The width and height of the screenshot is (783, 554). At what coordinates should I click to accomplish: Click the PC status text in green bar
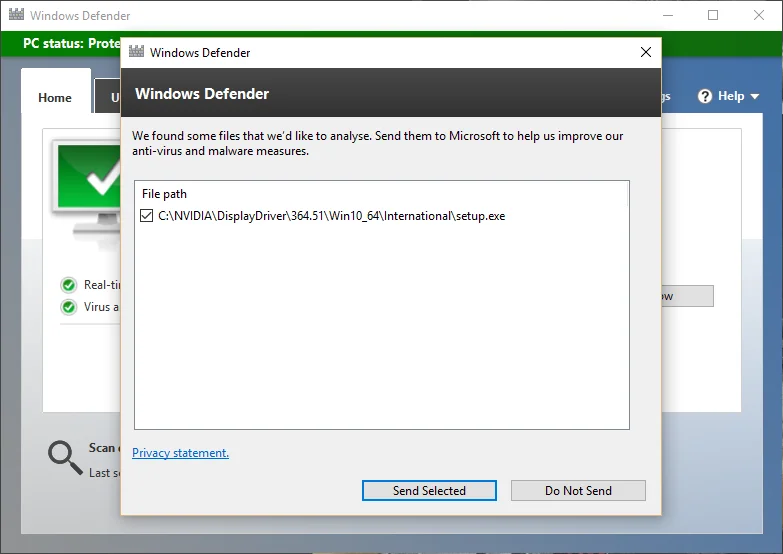point(72,43)
